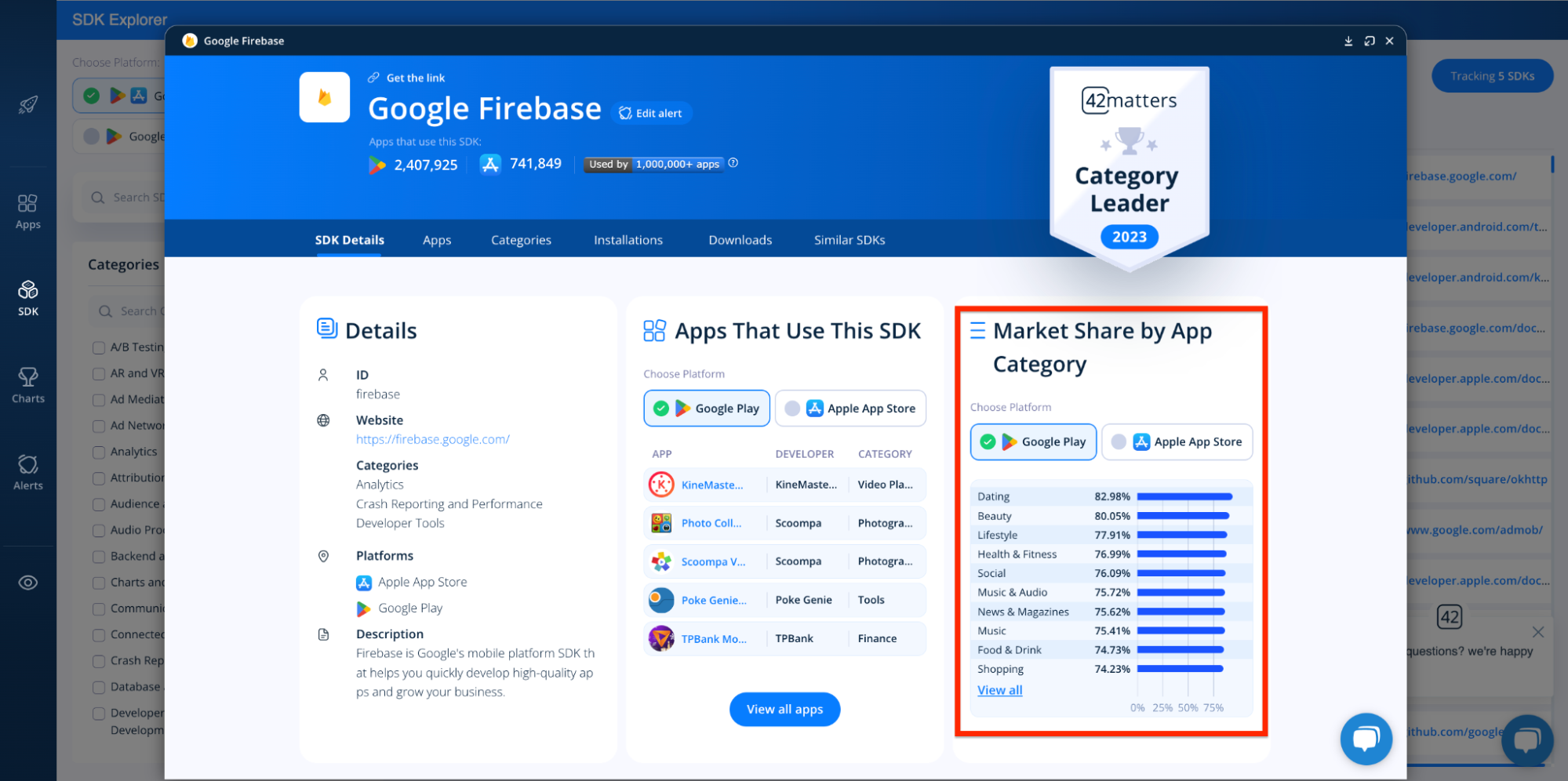
Task: Click the rocket icon in left sidebar
Action: pyautogui.click(x=27, y=104)
